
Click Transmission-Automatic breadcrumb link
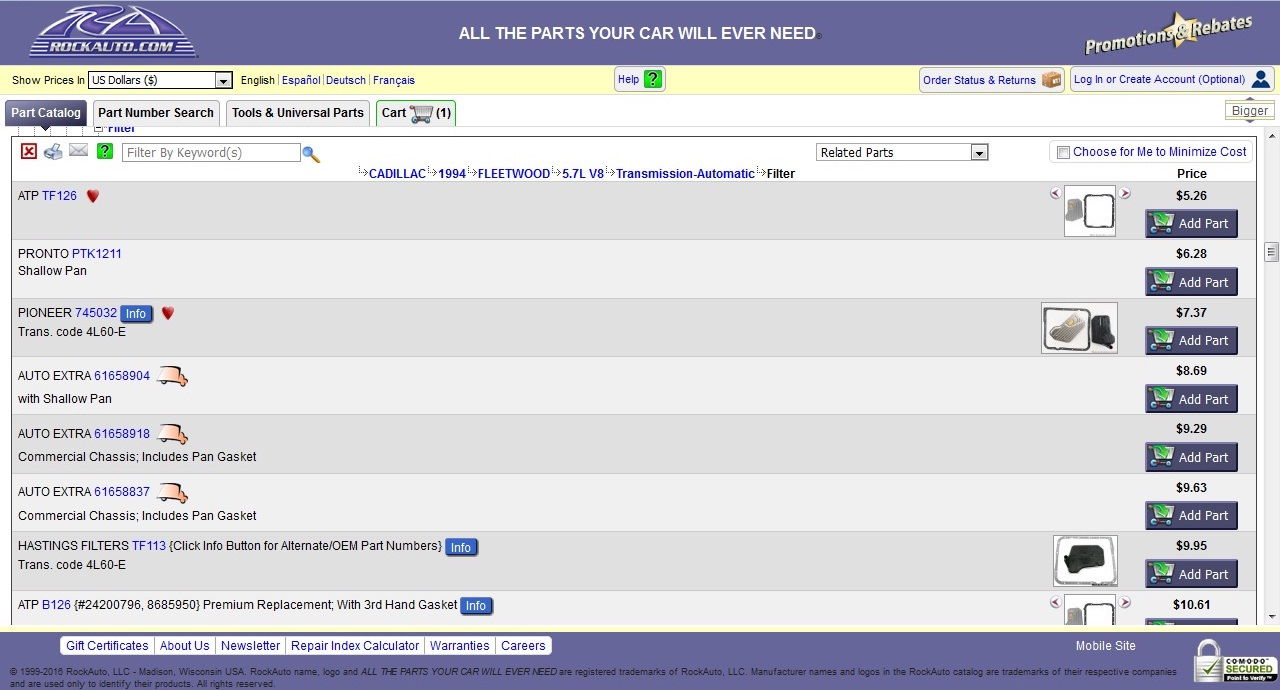click(685, 174)
